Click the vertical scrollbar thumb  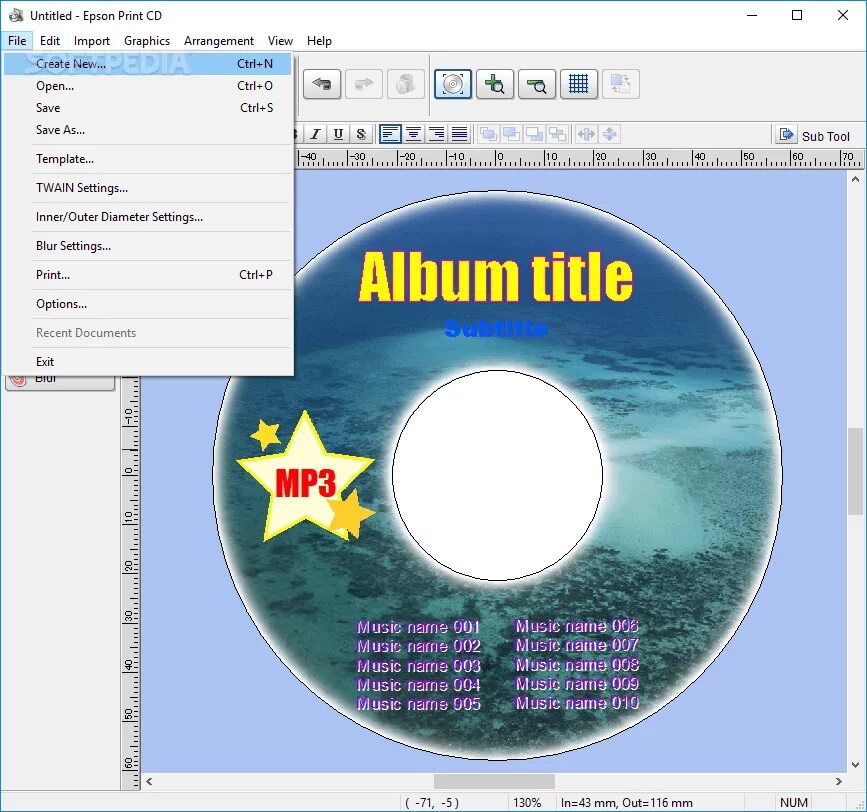click(x=855, y=471)
